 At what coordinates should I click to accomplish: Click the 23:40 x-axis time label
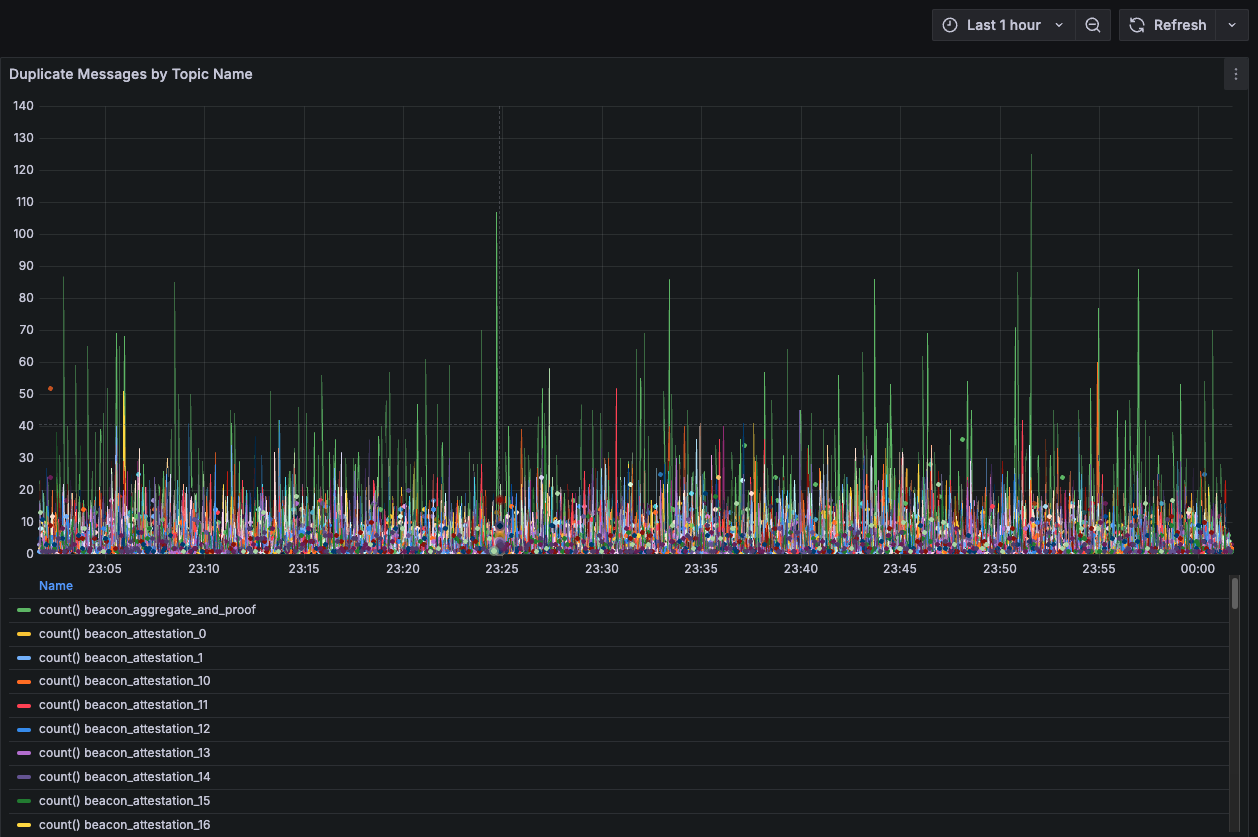point(800,568)
